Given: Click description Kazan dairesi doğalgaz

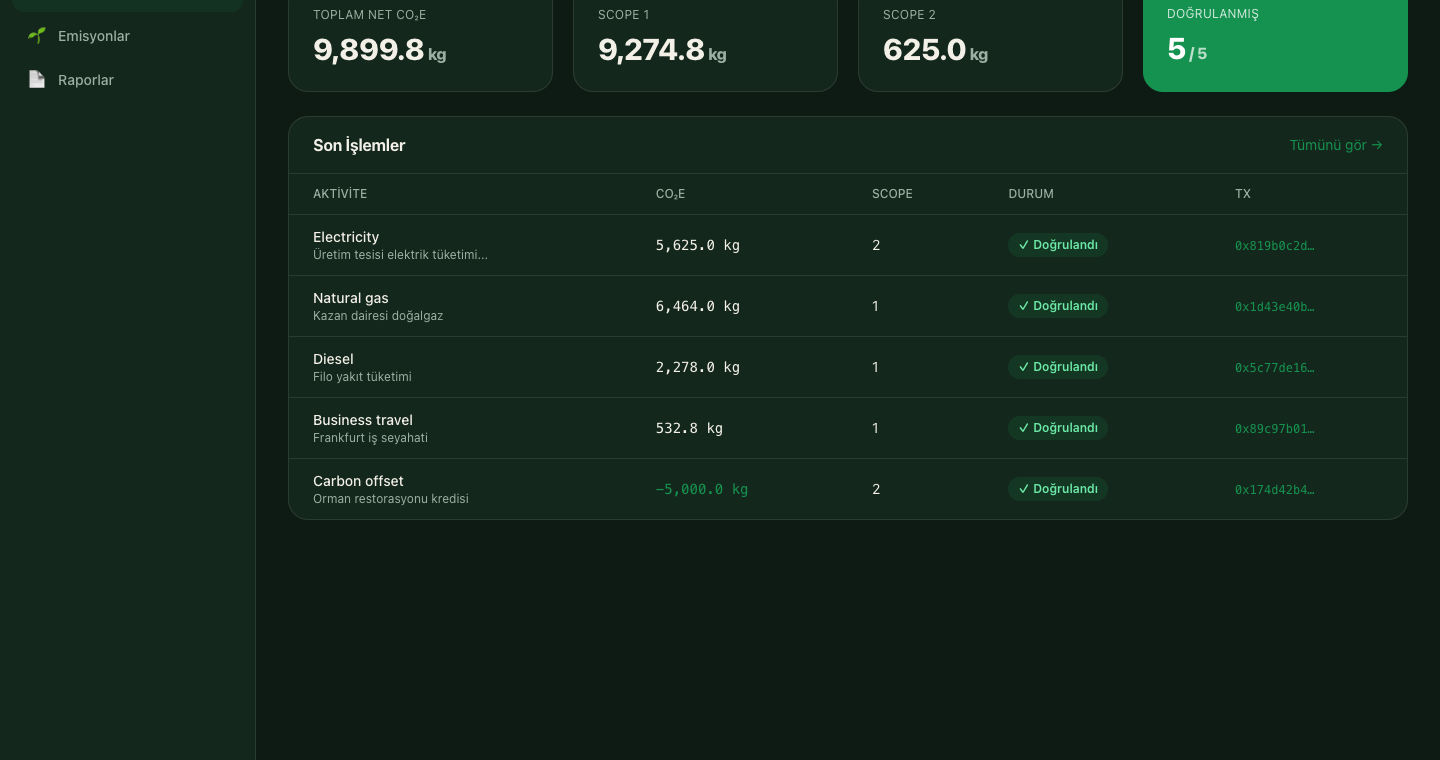Looking at the screenshot, I should tap(378, 316).
